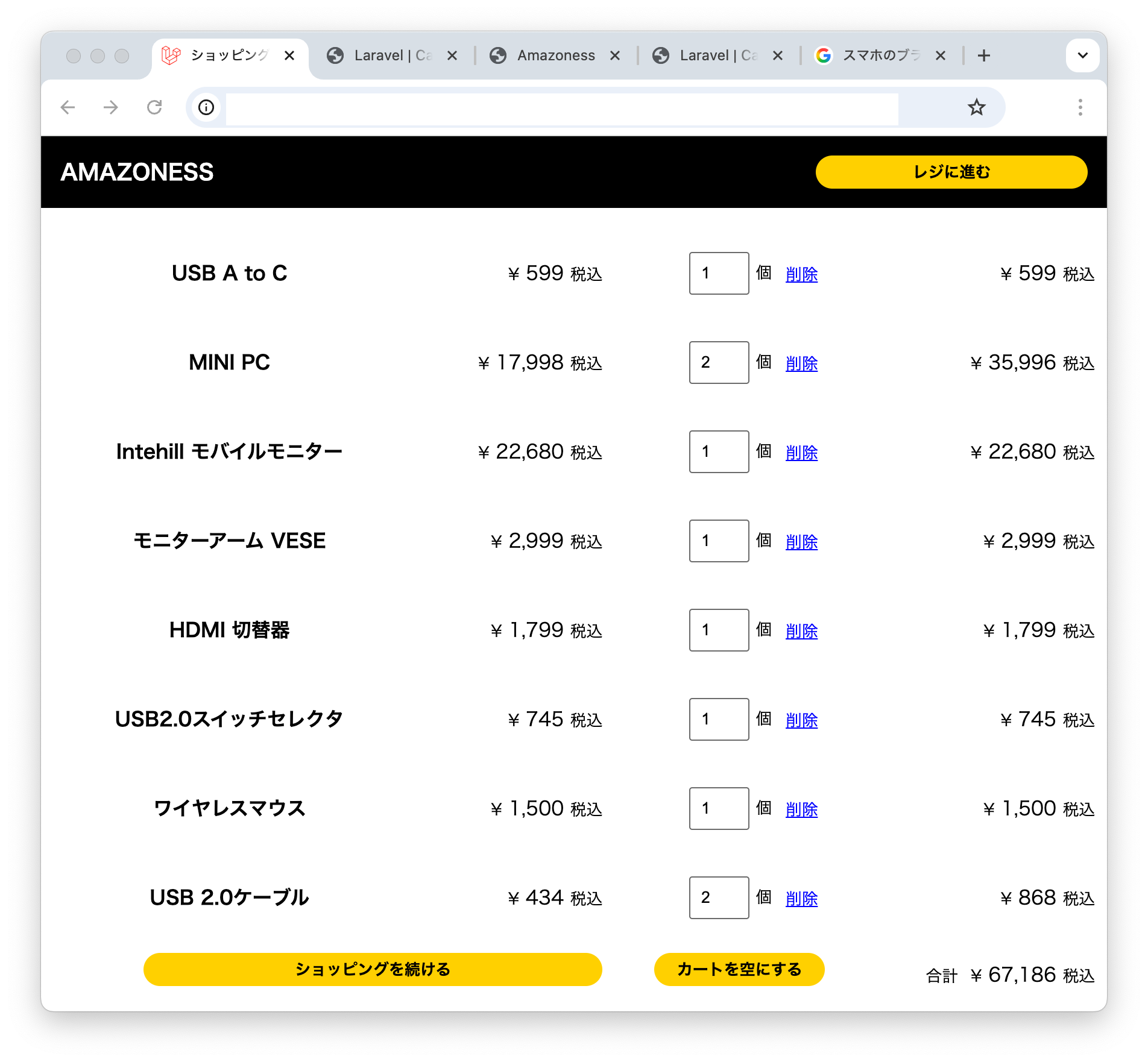This screenshot has height=1062, width=1148.
Task: Delete ワイヤレスマウス from cart
Action: [802, 809]
